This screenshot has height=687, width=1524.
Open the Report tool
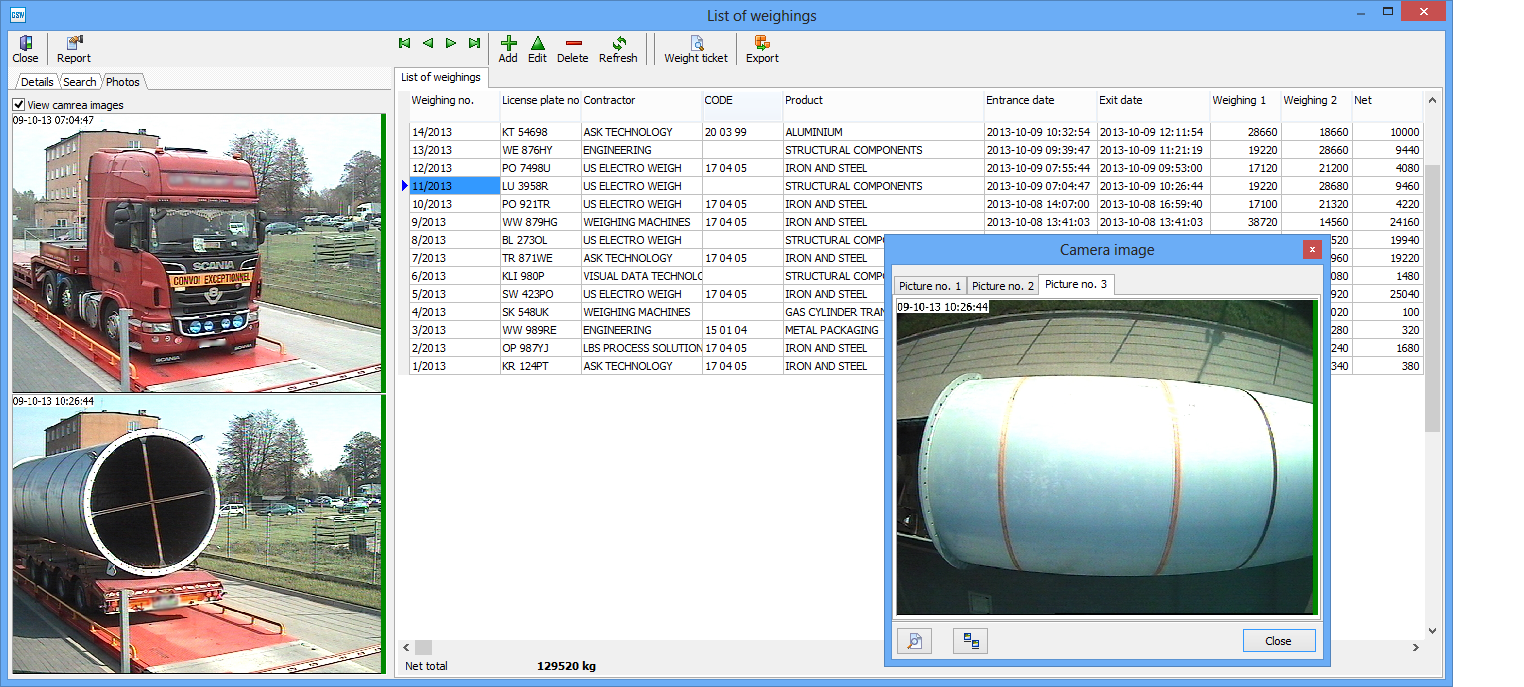tap(74, 48)
